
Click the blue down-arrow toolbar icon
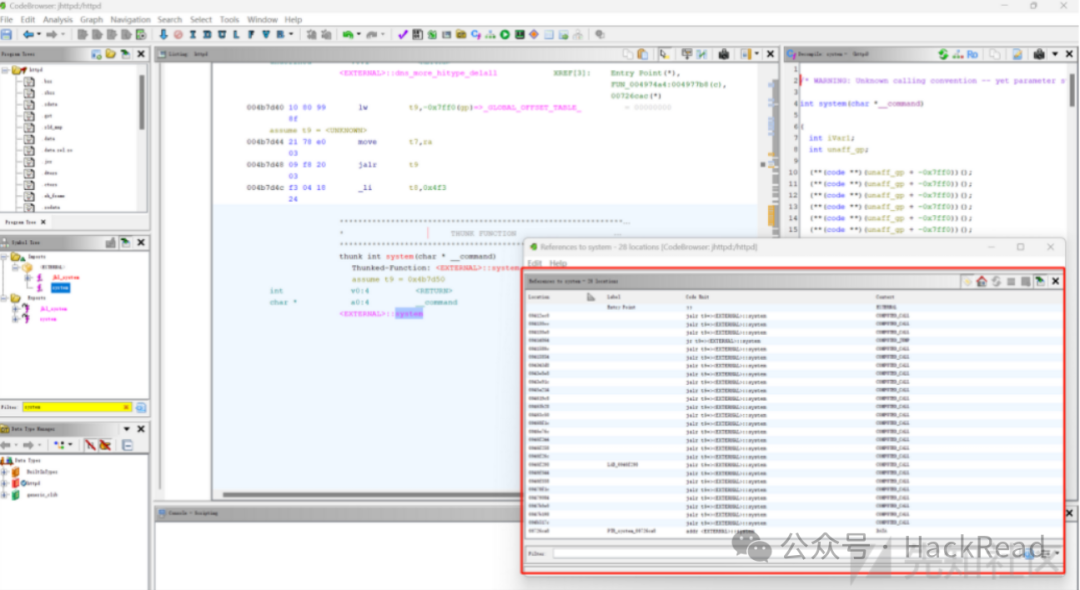[163, 34]
